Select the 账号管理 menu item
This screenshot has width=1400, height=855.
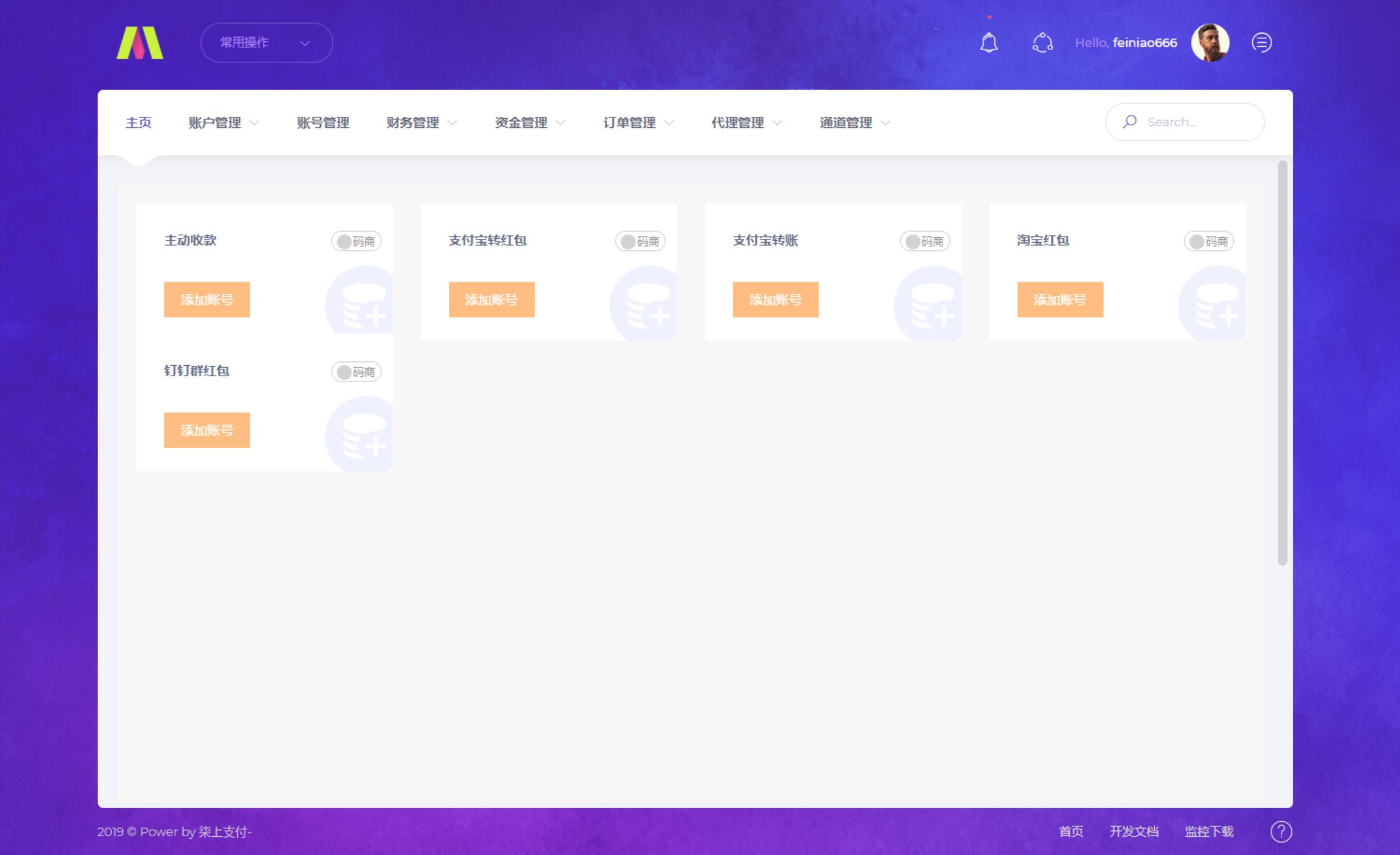[x=322, y=123]
